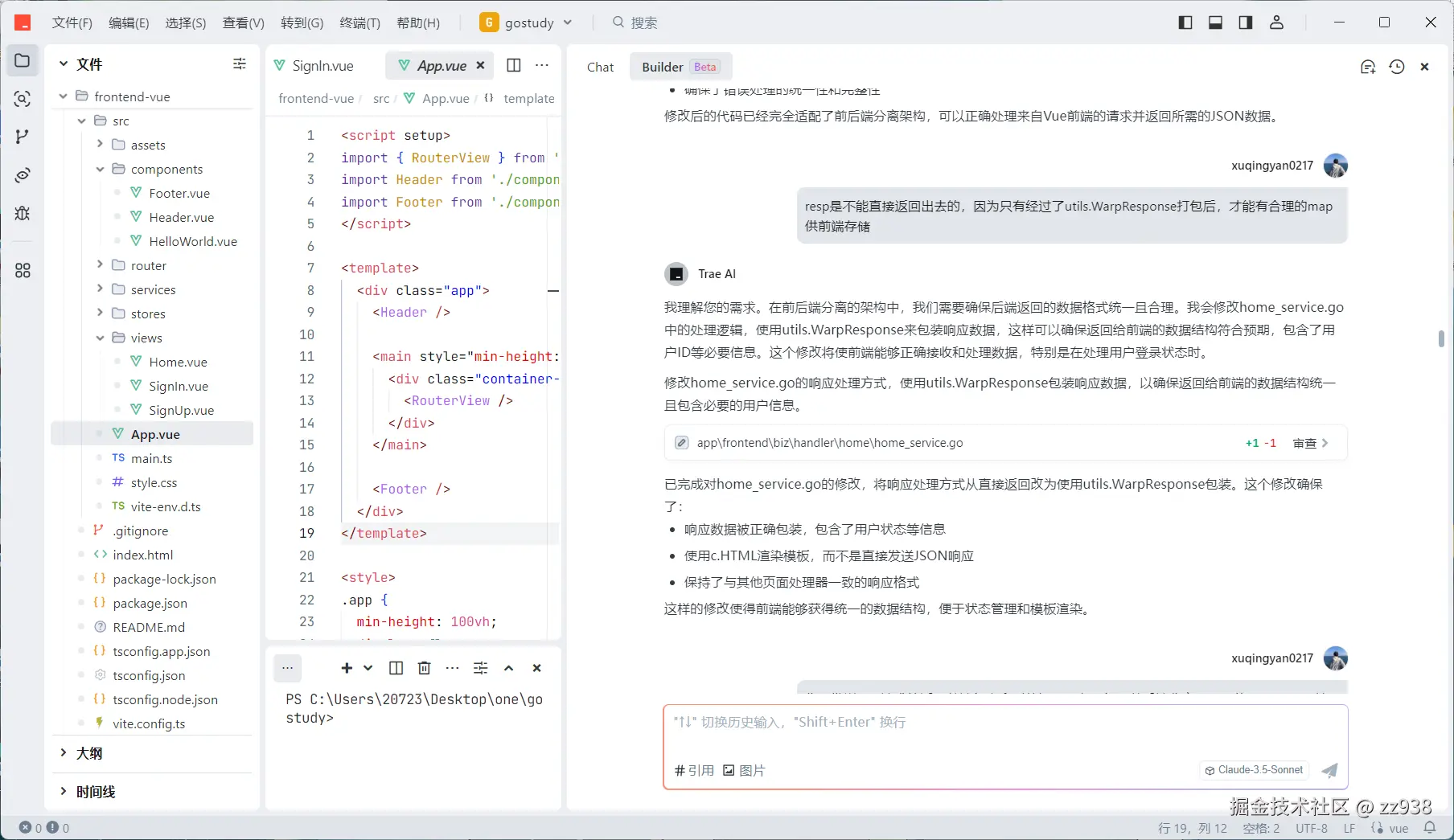Close the AI chat side panel
This screenshot has height=840, width=1454.
[x=1424, y=67]
